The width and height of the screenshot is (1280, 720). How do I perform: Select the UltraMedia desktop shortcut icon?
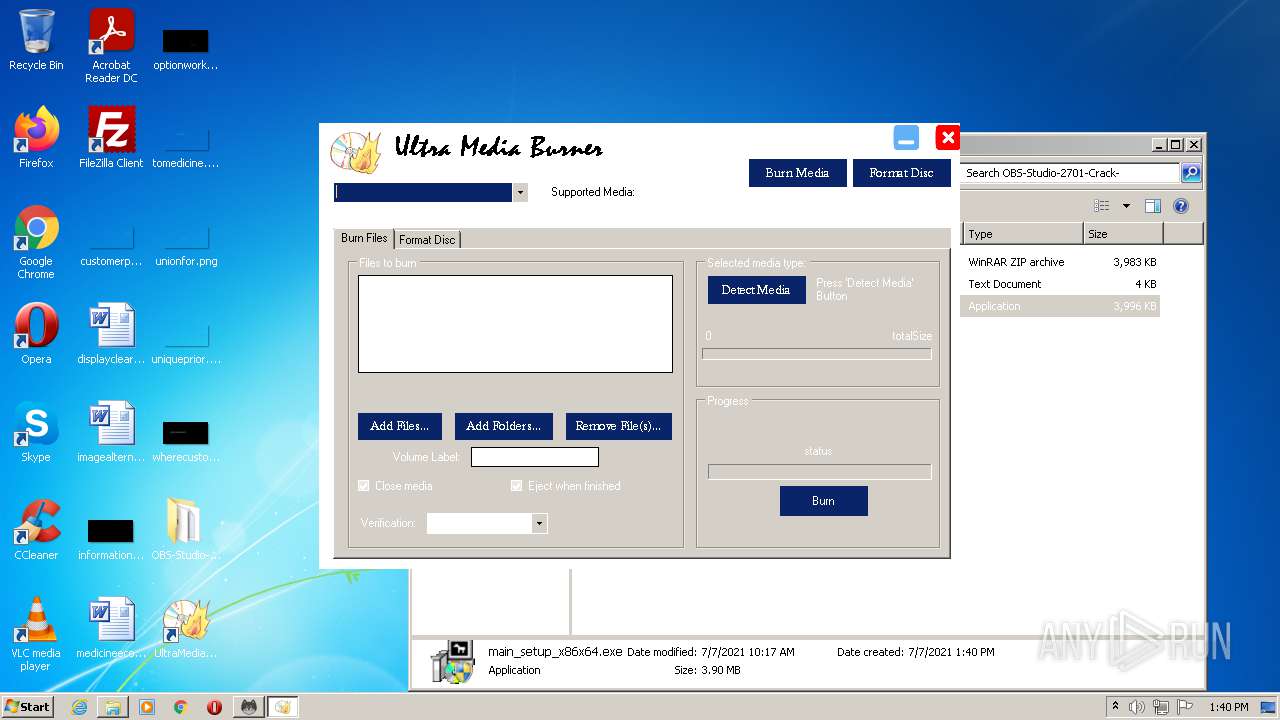point(186,629)
